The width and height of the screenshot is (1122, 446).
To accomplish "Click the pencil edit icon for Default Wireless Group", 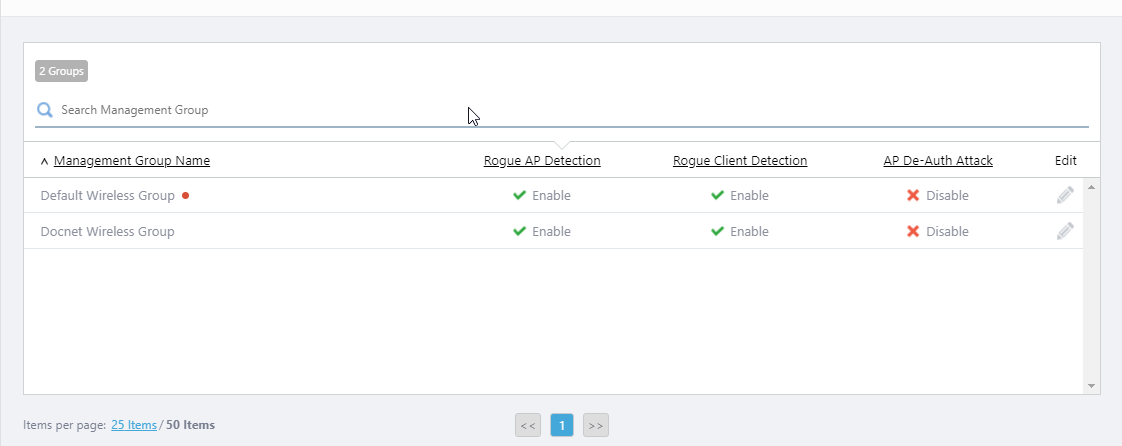I will [x=1065, y=195].
